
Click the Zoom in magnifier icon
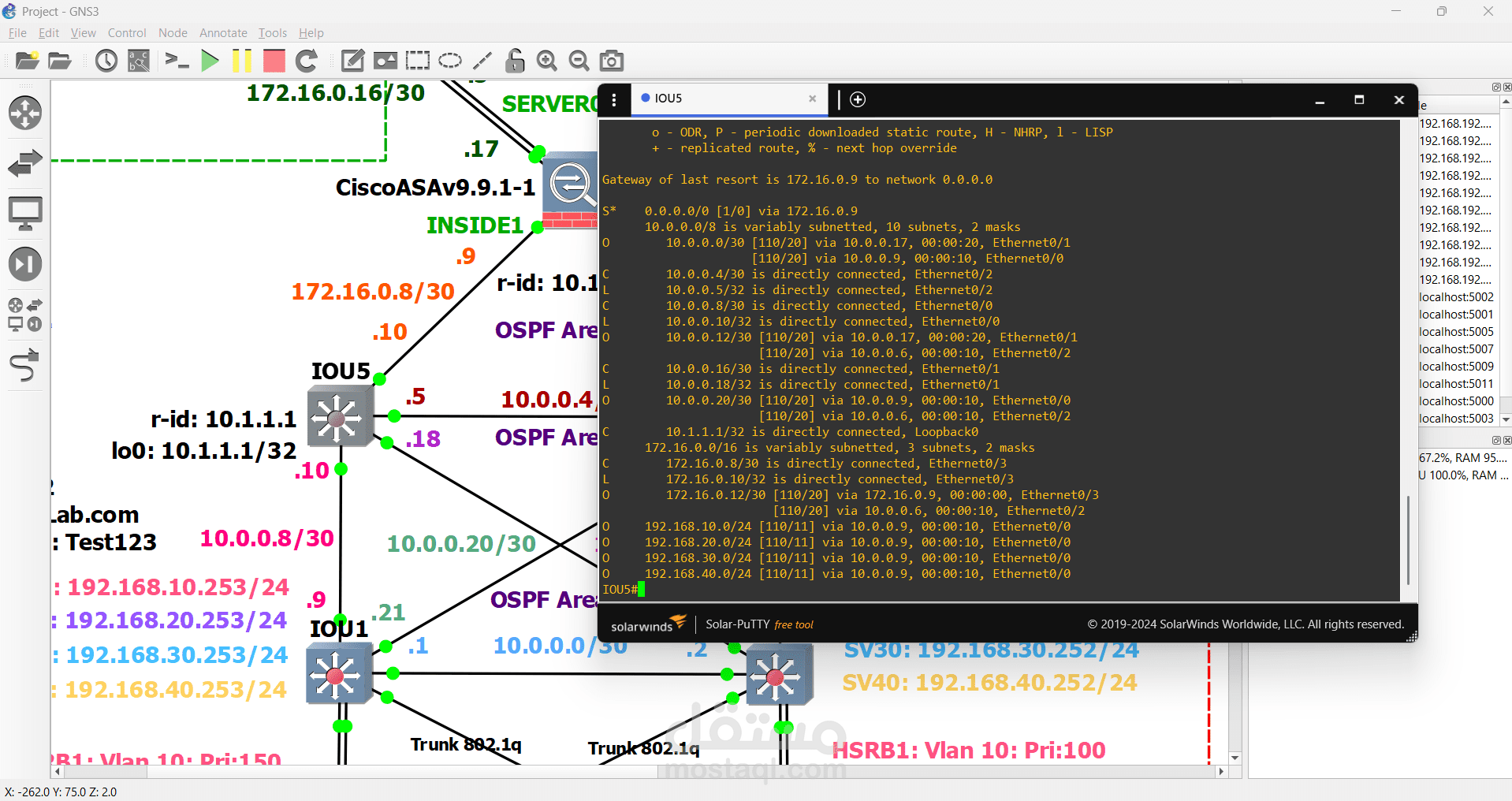pyautogui.click(x=547, y=61)
